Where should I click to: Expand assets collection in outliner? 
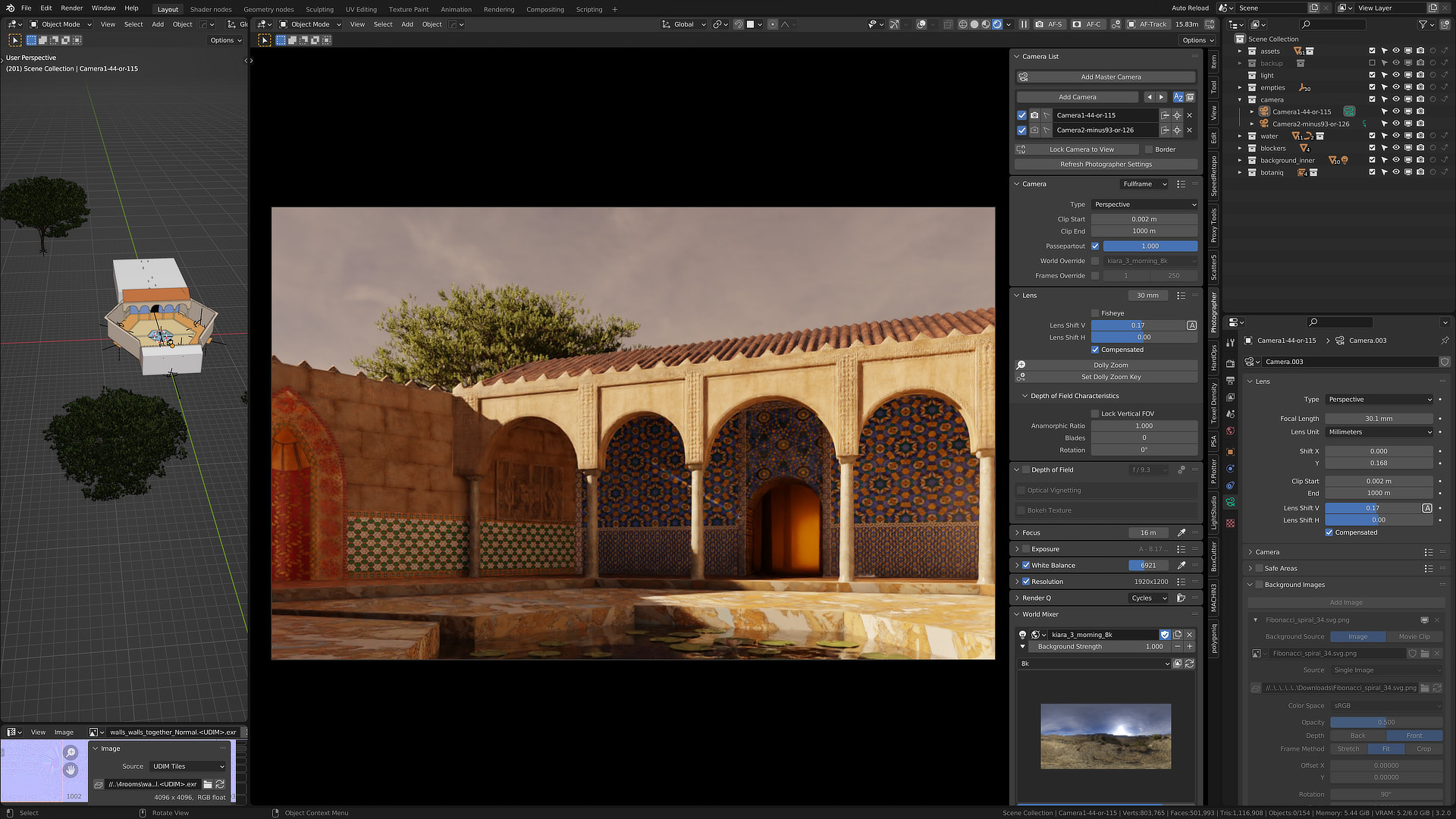[1241, 52]
